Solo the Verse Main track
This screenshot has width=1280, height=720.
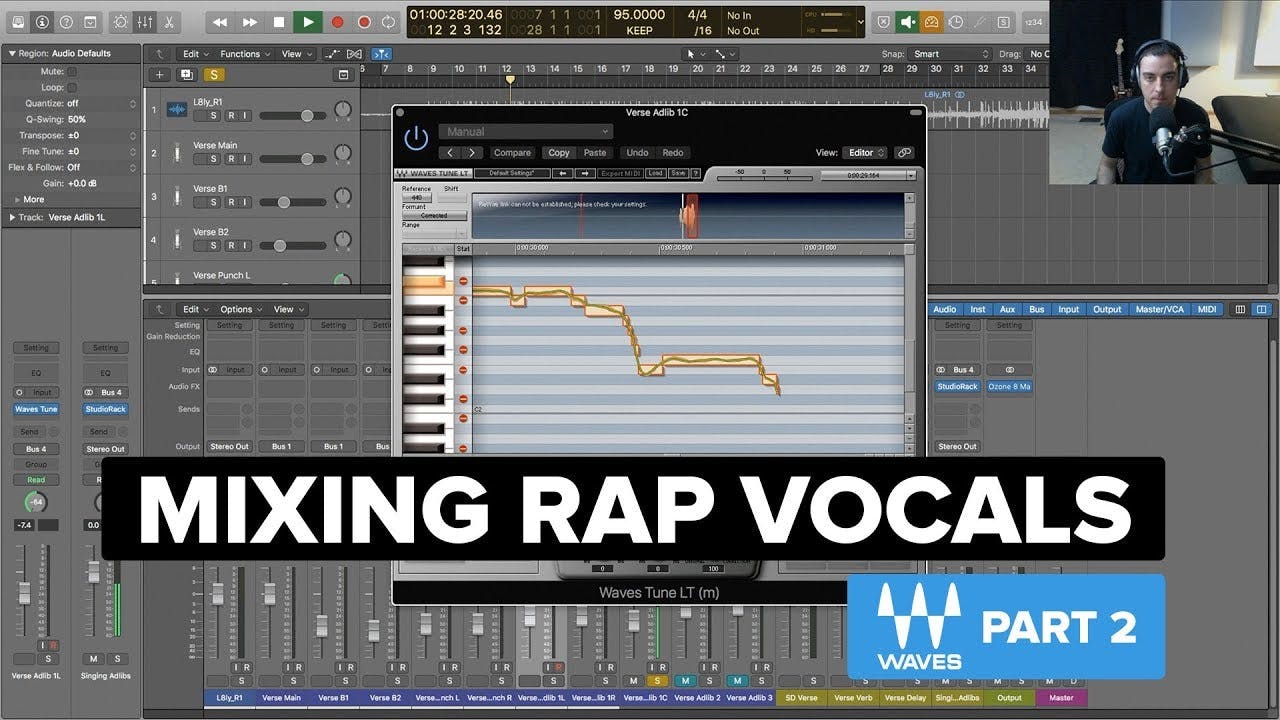pos(213,158)
